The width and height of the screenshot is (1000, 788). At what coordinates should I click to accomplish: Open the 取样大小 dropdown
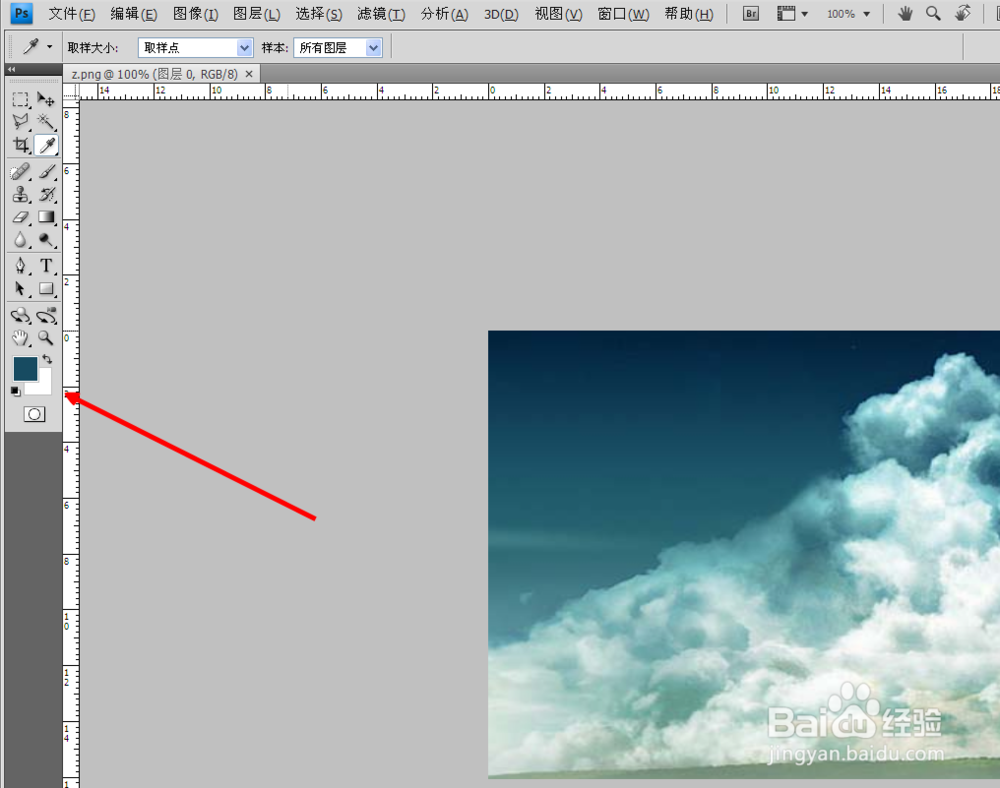[195, 48]
